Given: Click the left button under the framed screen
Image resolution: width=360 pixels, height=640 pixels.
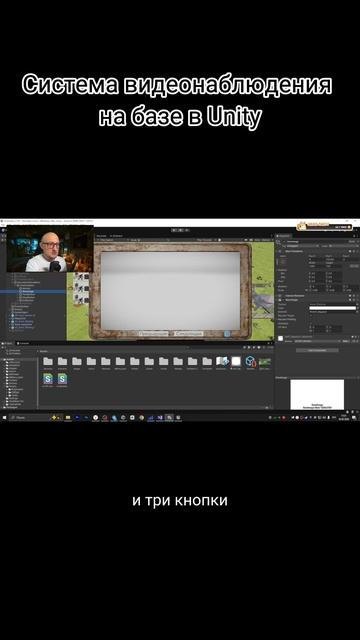Looking at the screenshot, I should [x=153, y=333].
